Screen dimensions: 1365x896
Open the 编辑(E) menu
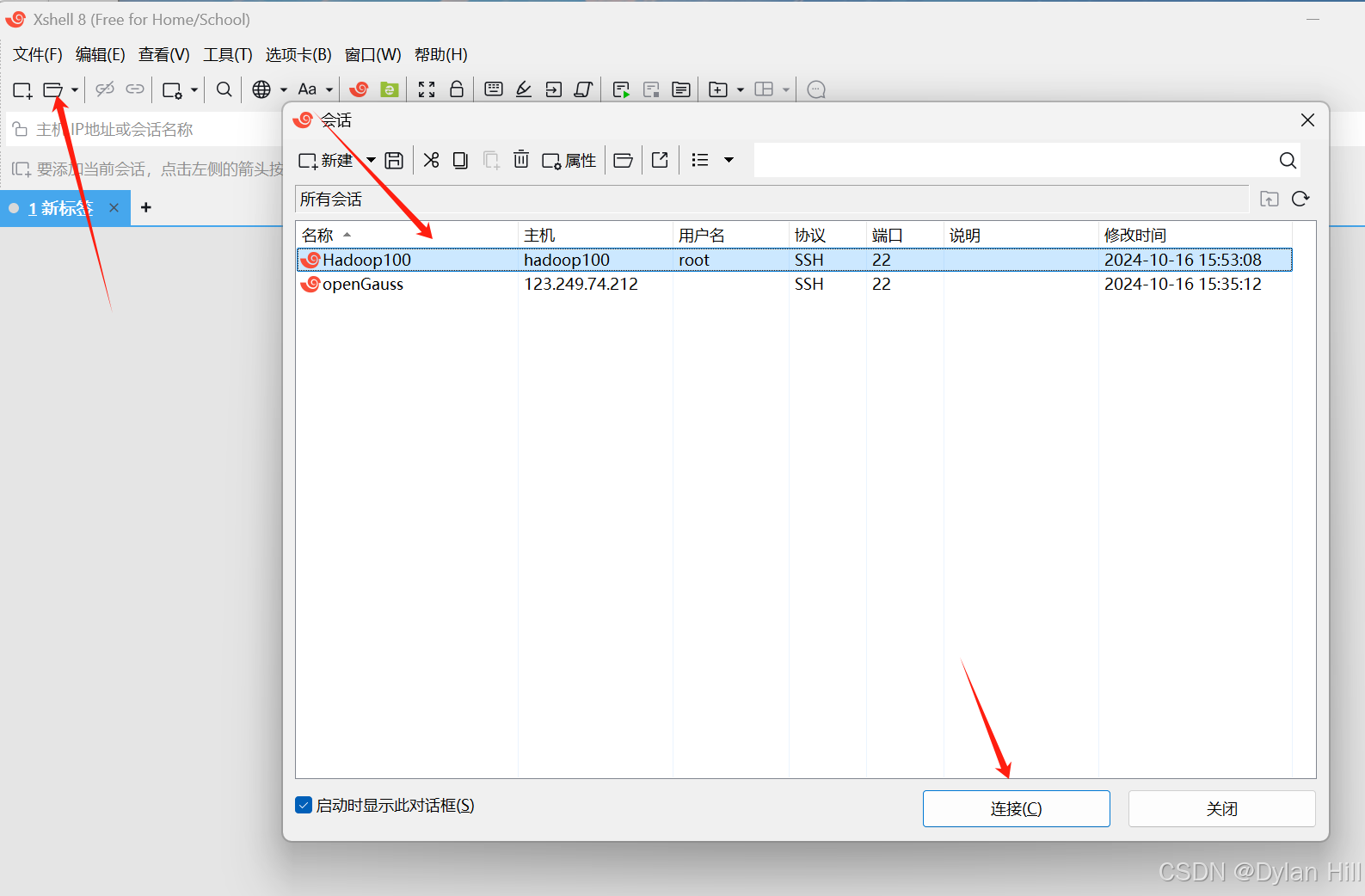coord(101,55)
